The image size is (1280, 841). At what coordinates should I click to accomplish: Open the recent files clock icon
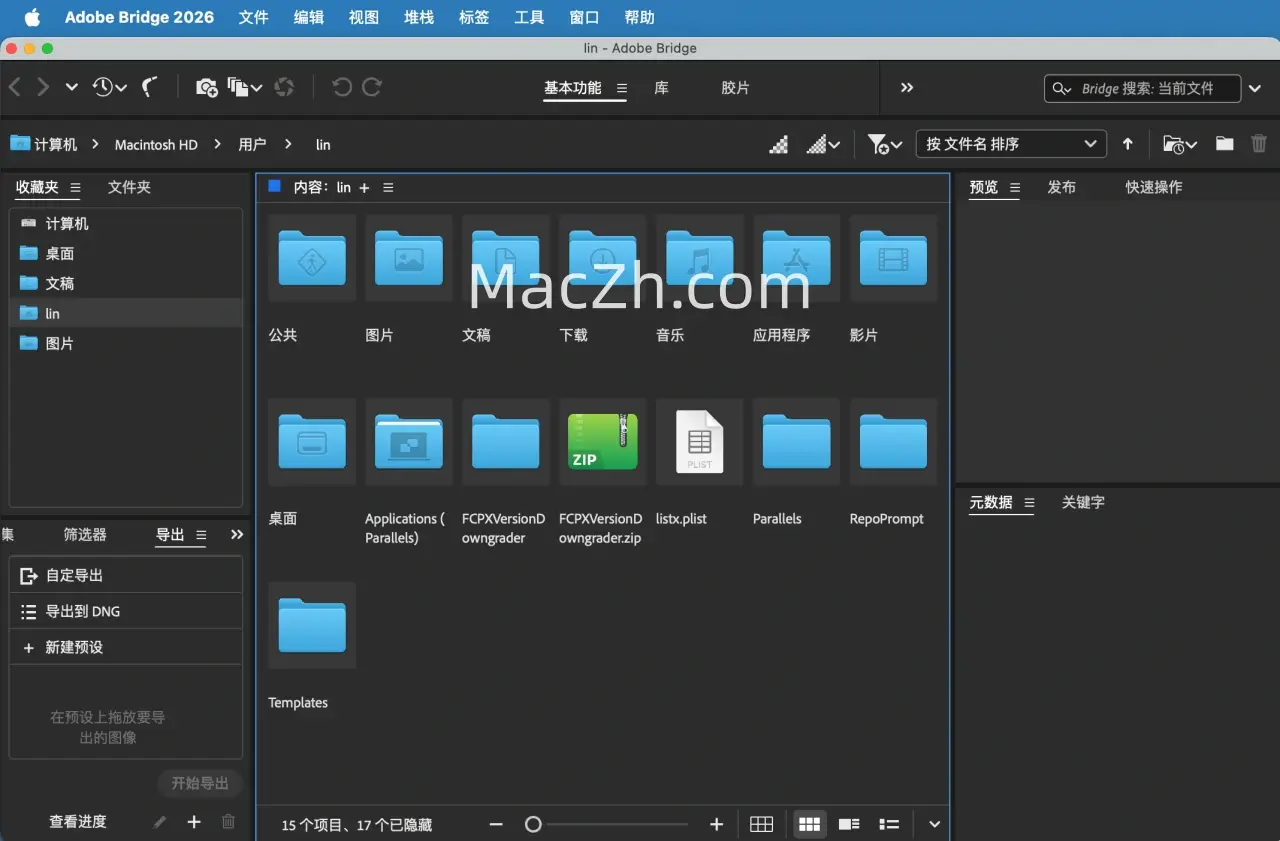(108, 88)
